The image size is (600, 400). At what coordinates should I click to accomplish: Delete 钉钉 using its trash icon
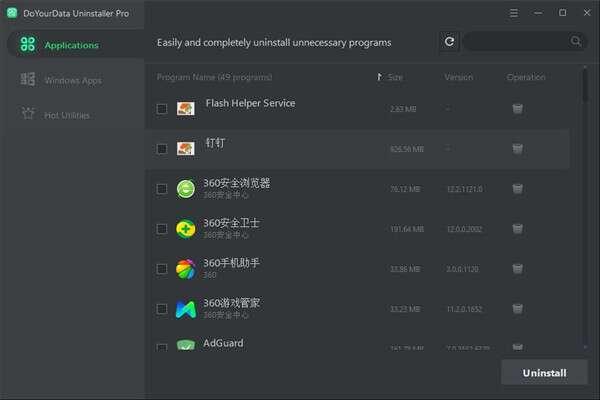pyautogui.click(x=517, y=149)
